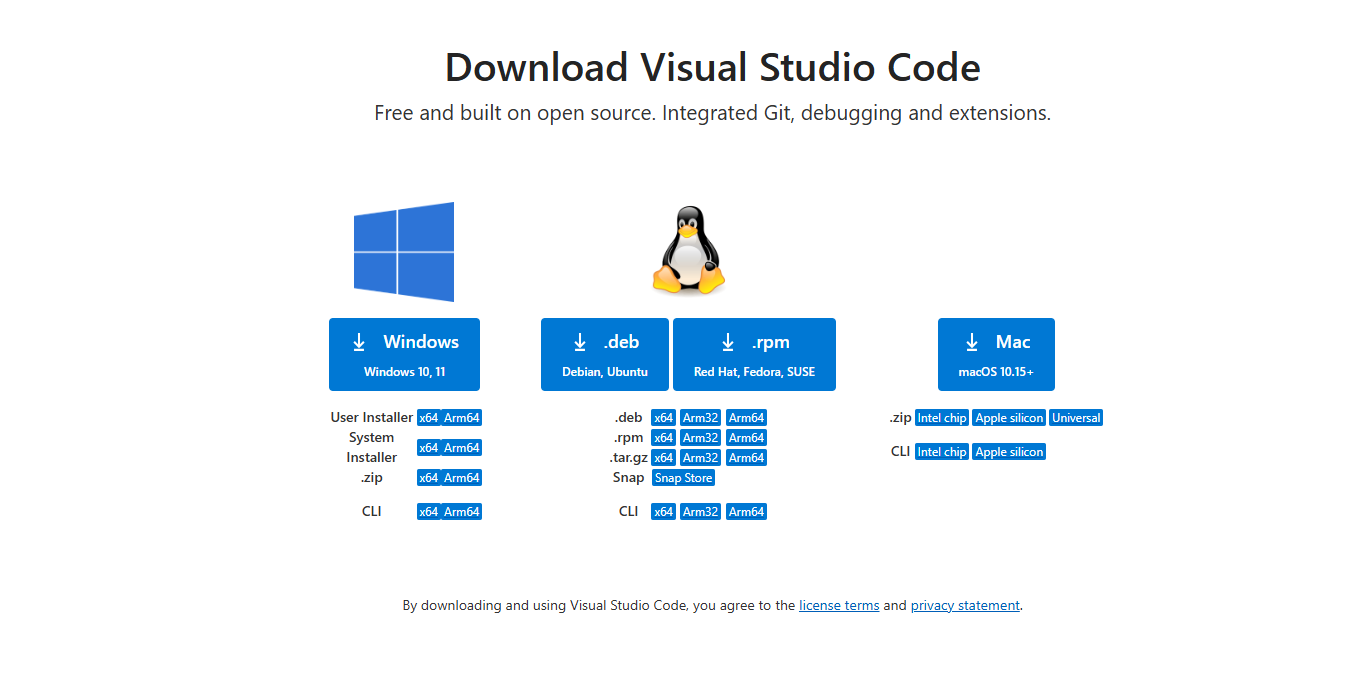Select Linux .rpm Arm64 build
This screenshot has height=698, width=1346.
point(746,438)
